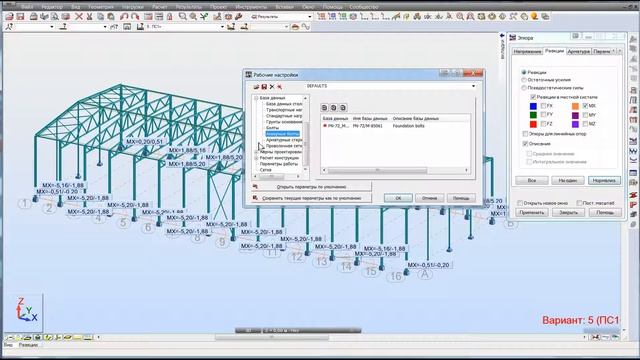The height and width of the screenshot is (360, 640).
Task: Click the tab scroll arrow in Эпюра panel
Action: tap(620, 51)
